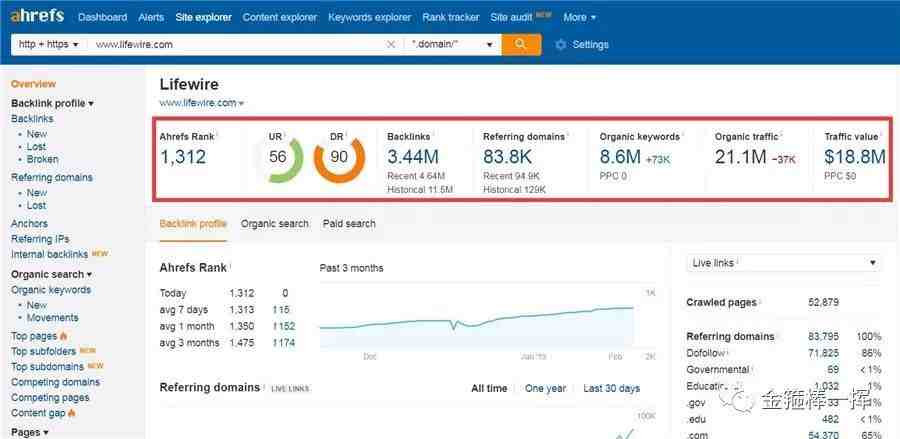This screenshot has height=439, width=900.
Task: Open the http + https protocol dropdown
Action: [49, 45]
